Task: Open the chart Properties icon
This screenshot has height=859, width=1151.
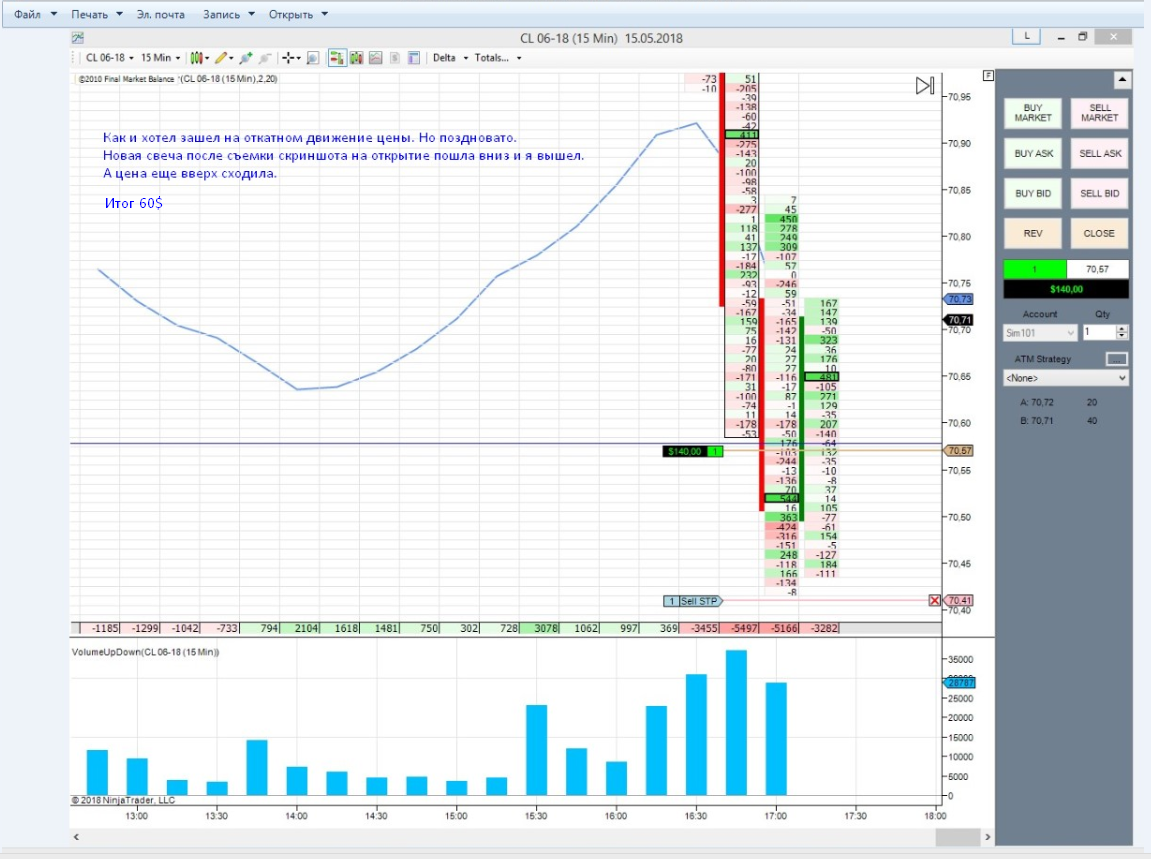Action: [x=414, y=58]
